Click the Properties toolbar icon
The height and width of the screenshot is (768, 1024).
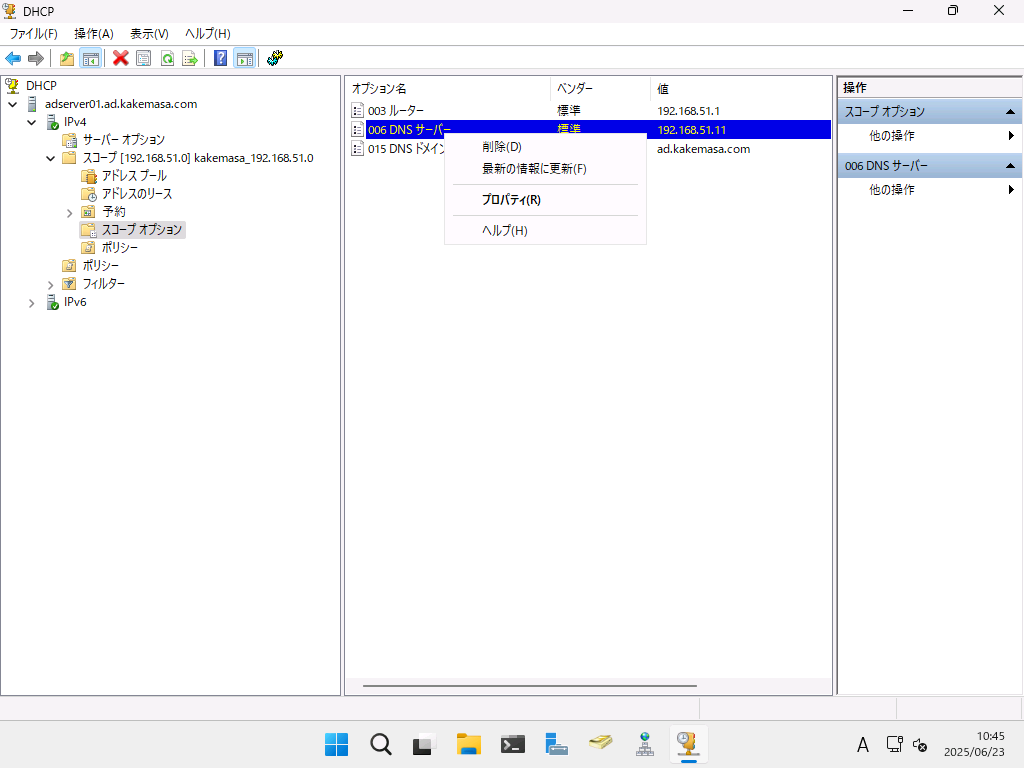tap(144, 59)
